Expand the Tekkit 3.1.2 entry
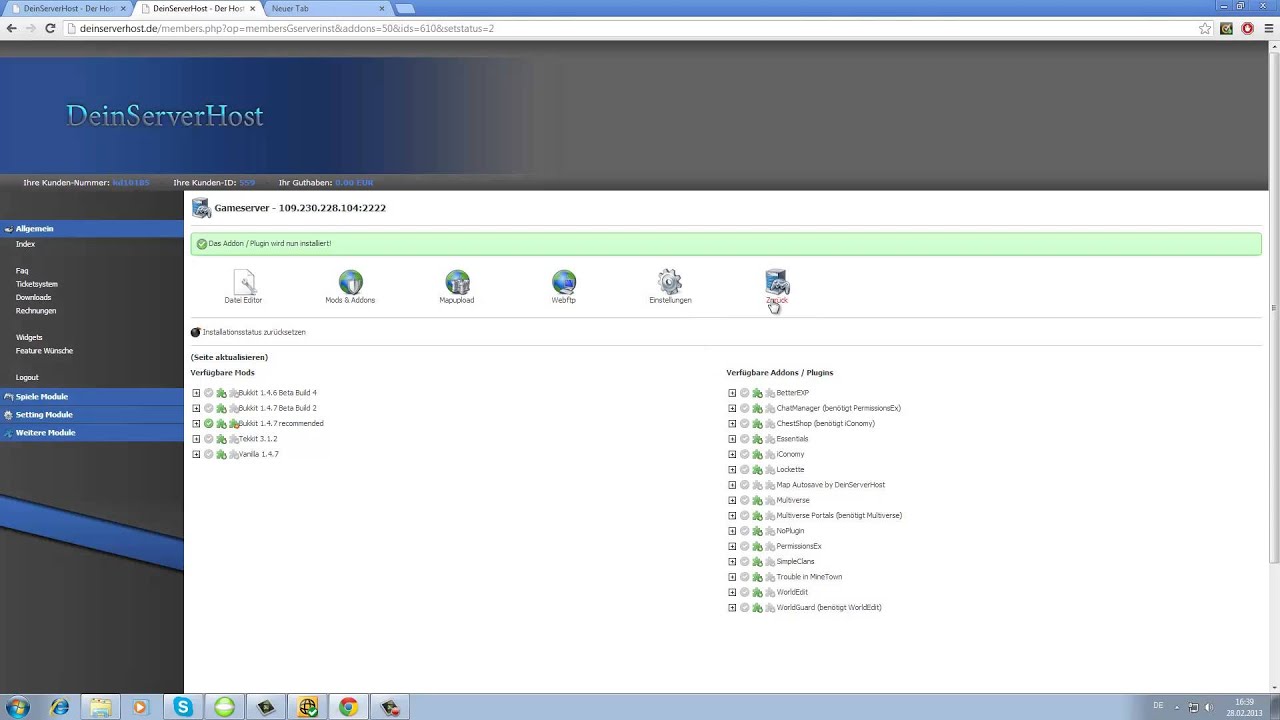 [x=196, y=439]
